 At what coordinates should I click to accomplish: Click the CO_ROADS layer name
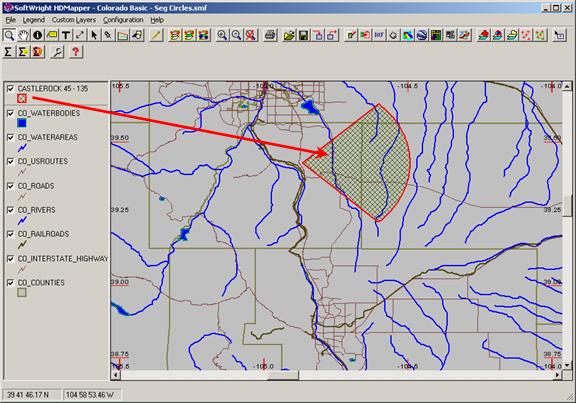(x=36, y=186)
